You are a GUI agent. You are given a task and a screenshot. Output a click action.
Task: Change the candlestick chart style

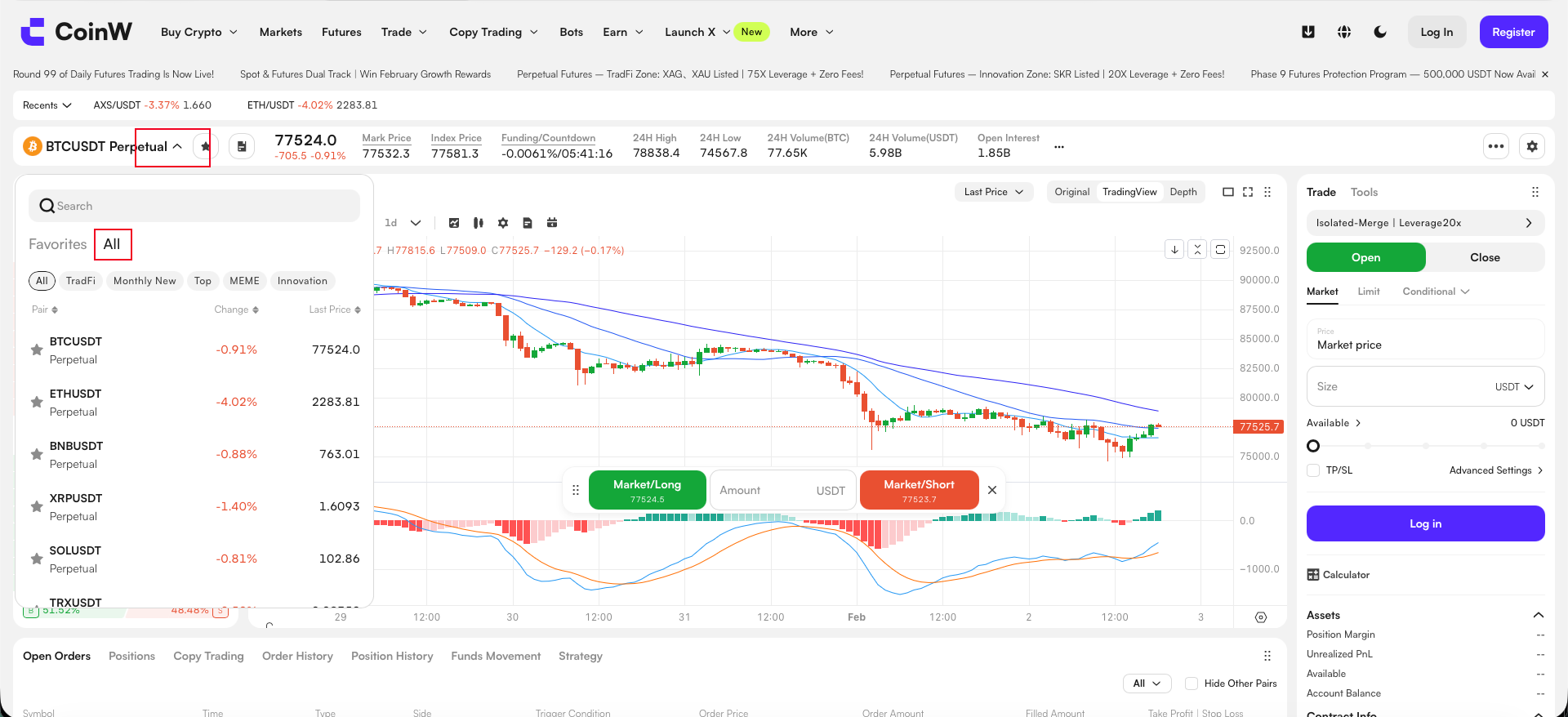479,223
